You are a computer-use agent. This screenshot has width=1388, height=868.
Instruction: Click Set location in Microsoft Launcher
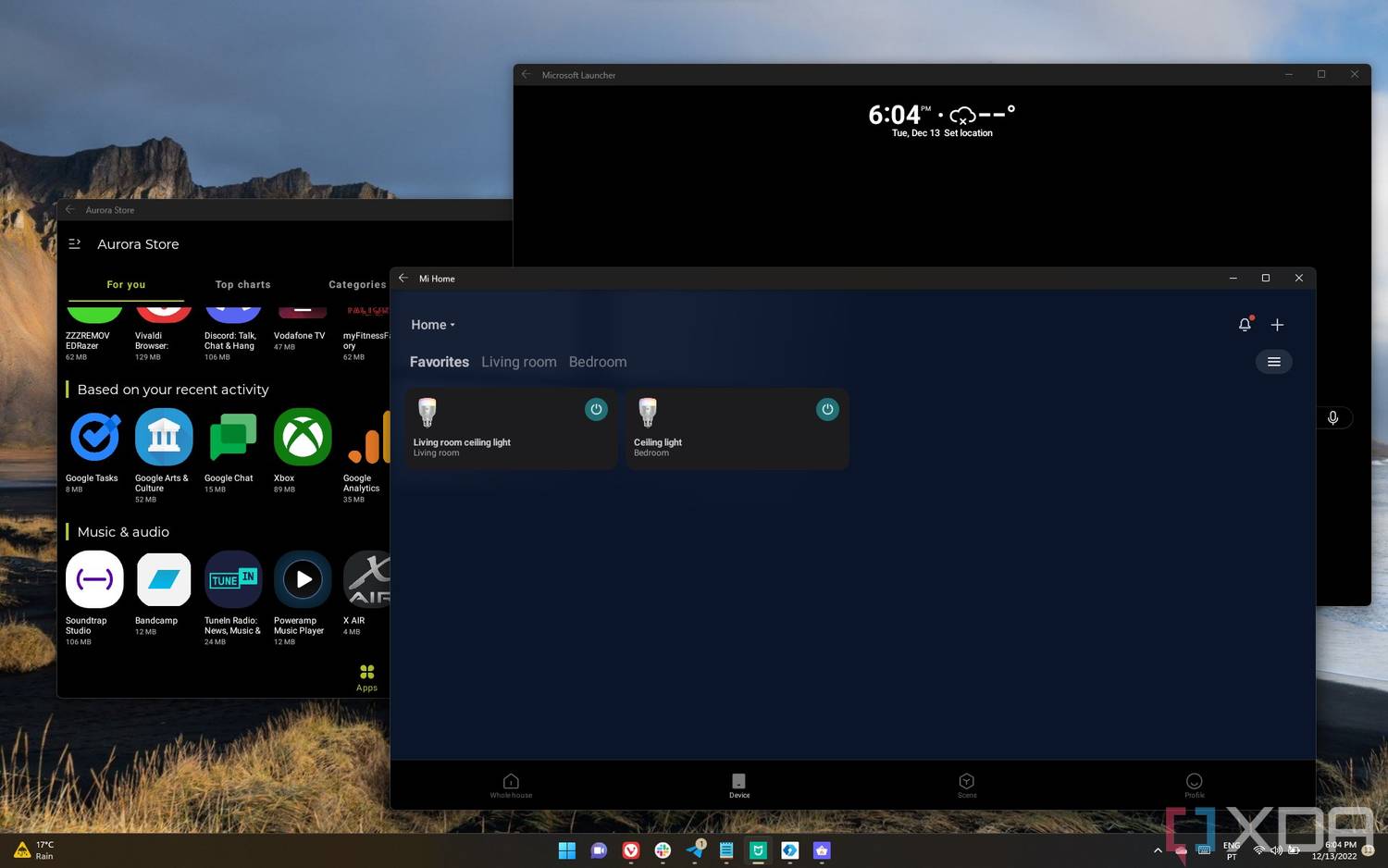pos(968,133)
